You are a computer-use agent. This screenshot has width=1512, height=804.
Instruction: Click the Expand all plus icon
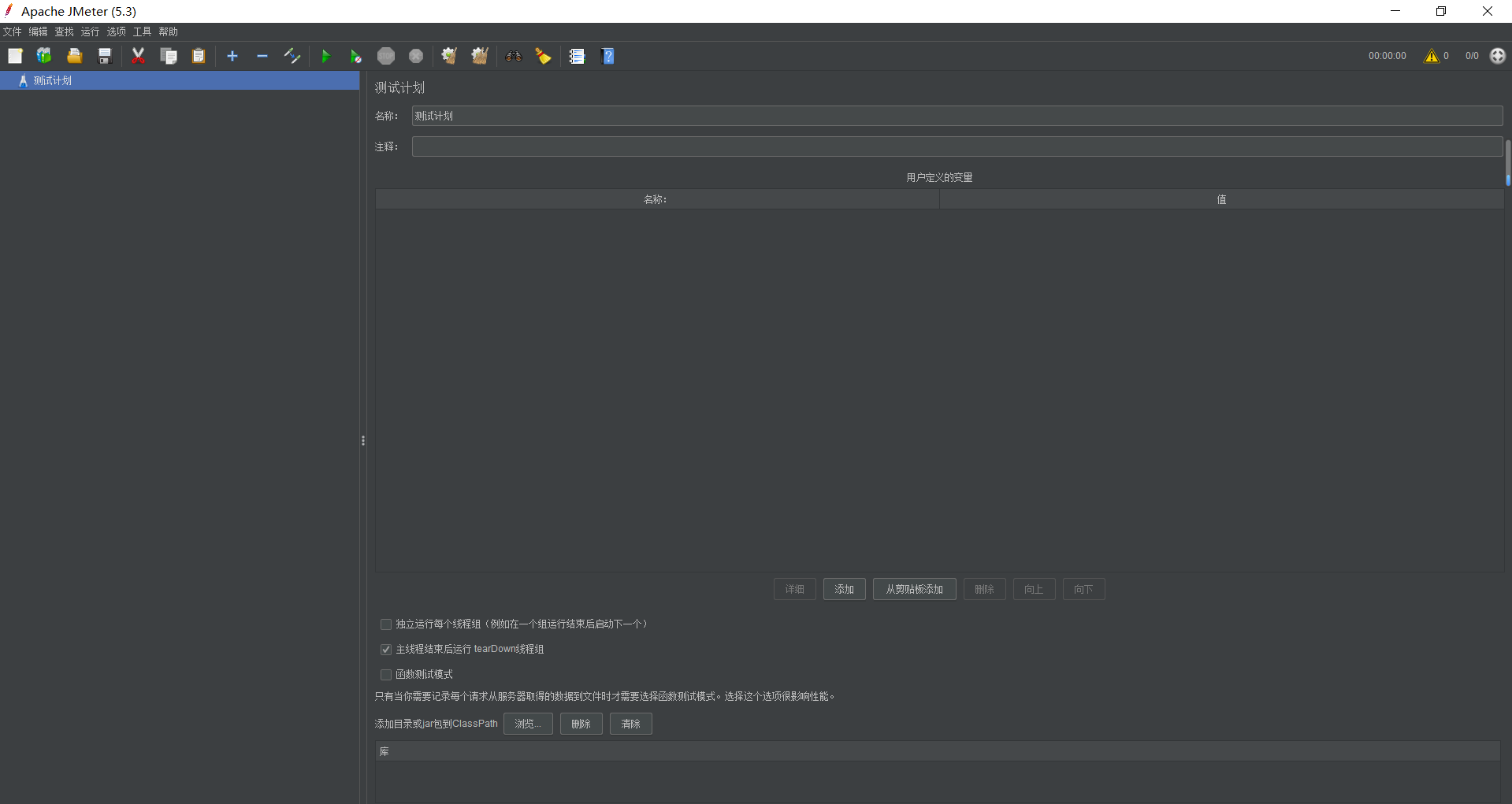pyautogui.click(x=232, y=56)
